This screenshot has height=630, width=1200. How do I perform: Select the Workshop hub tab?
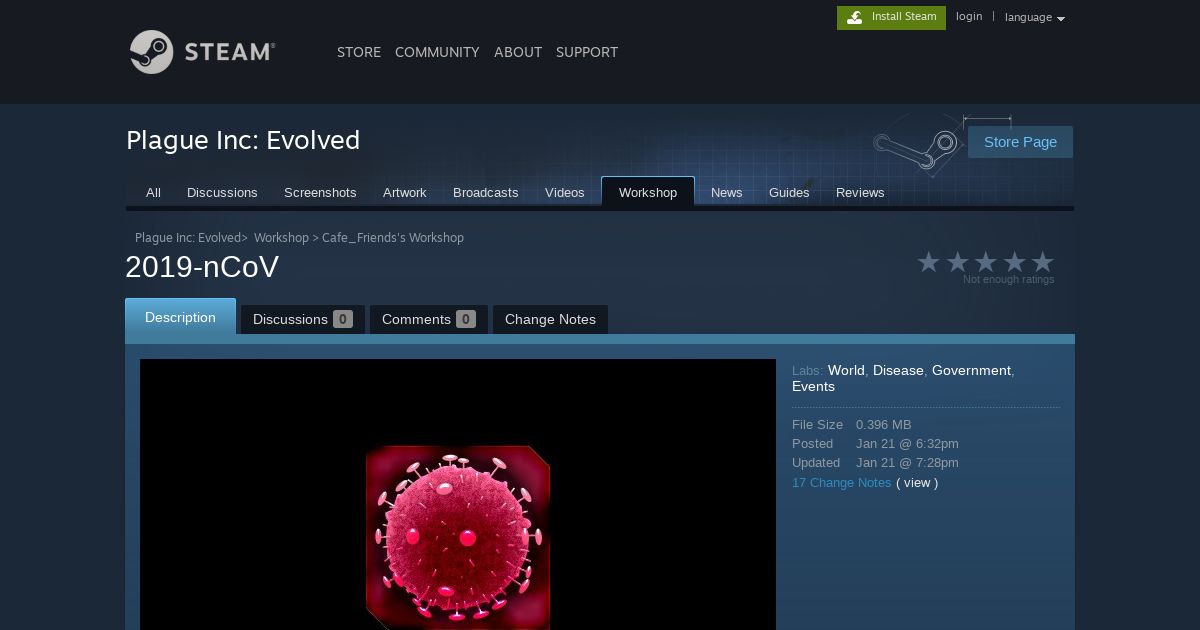648,193
